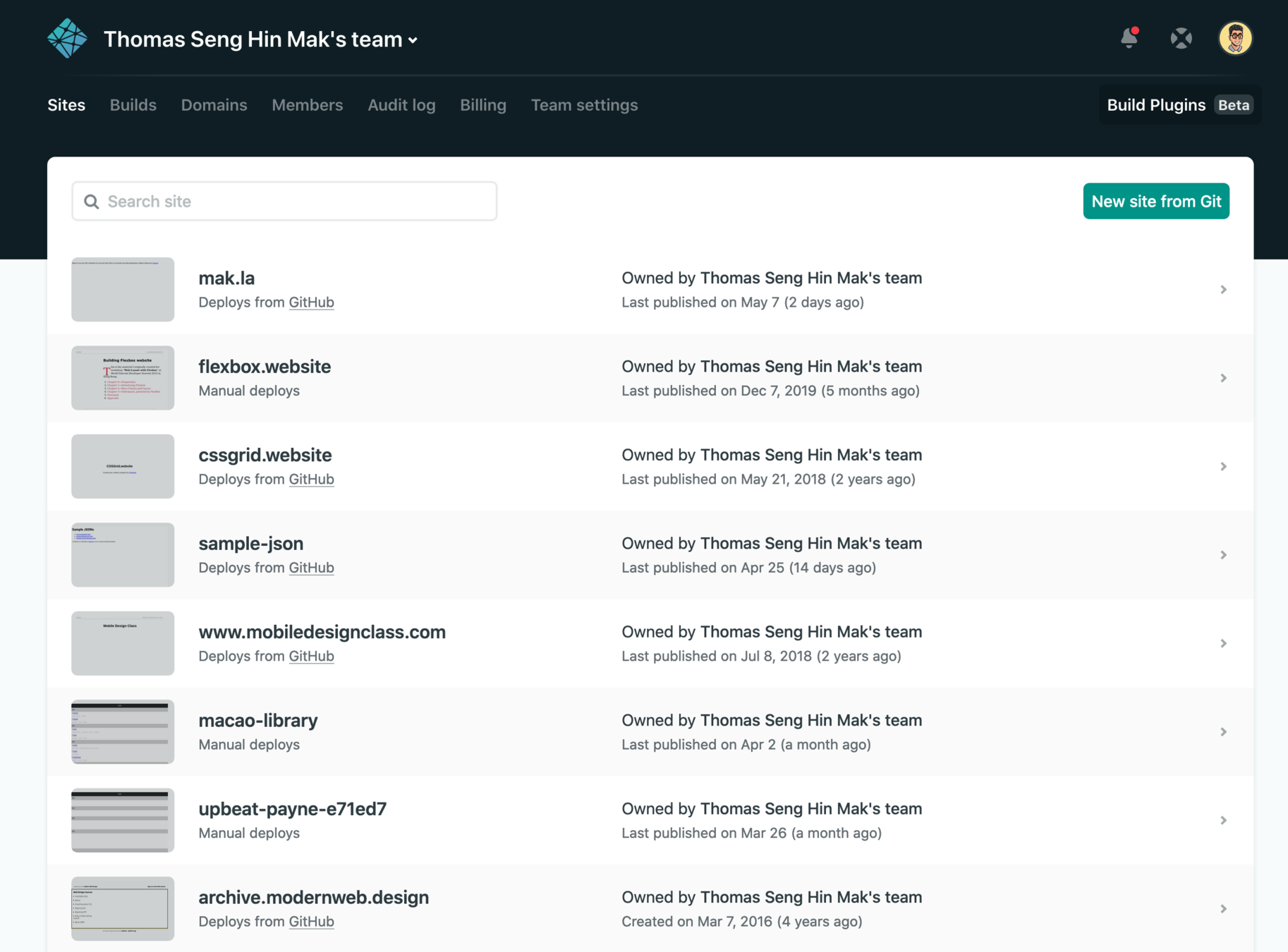Click the chevron on the macao-library row
Image resolution: width=1288 pixels, height=952 pixels.
click(x=1224, y=732)
